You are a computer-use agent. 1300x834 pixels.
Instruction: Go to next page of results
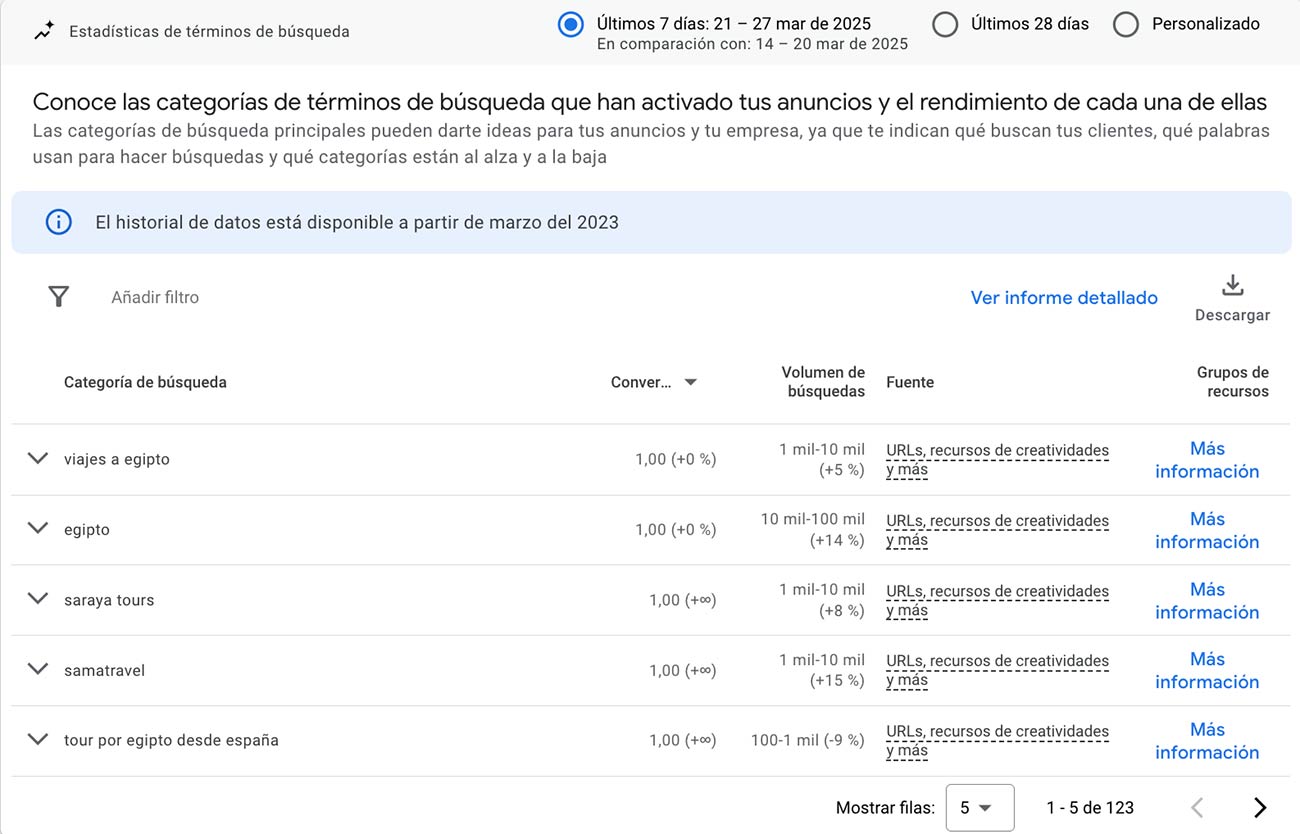[1259, 808]
